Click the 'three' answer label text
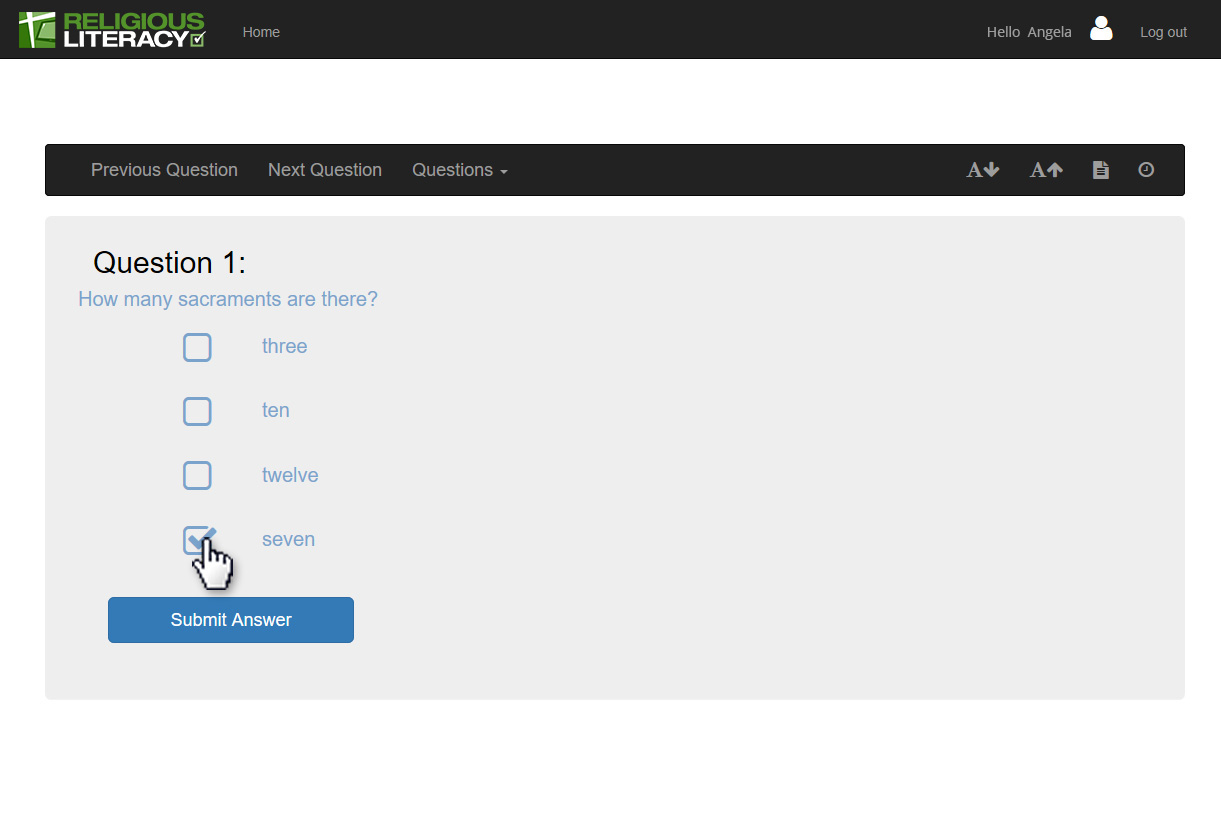Viewport: 1221px width, 817px height. 284,347
